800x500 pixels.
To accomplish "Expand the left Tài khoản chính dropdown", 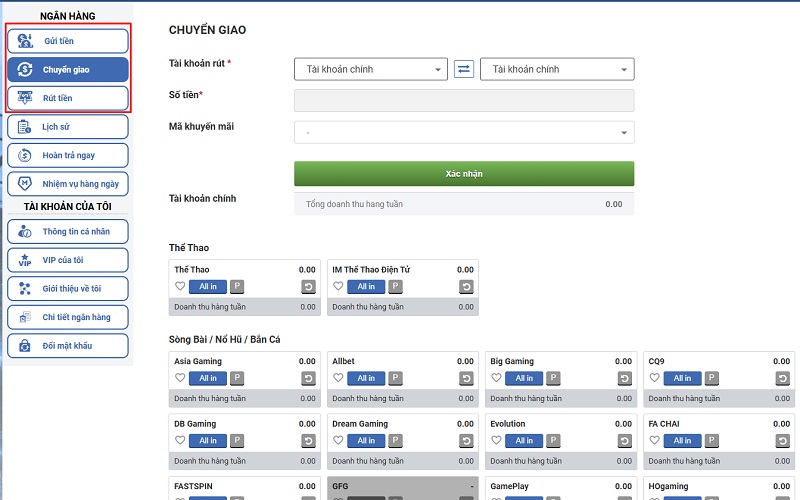I will point(371,69).
